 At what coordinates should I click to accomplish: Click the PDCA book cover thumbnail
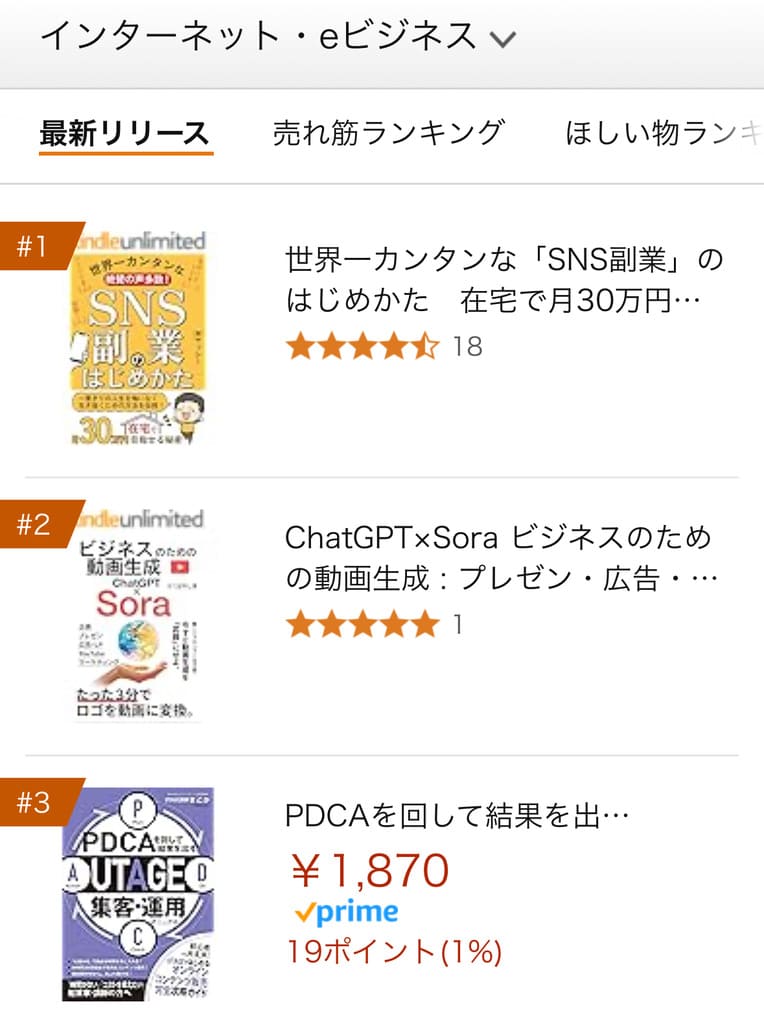pyautogui.click(x=140, y=900)
